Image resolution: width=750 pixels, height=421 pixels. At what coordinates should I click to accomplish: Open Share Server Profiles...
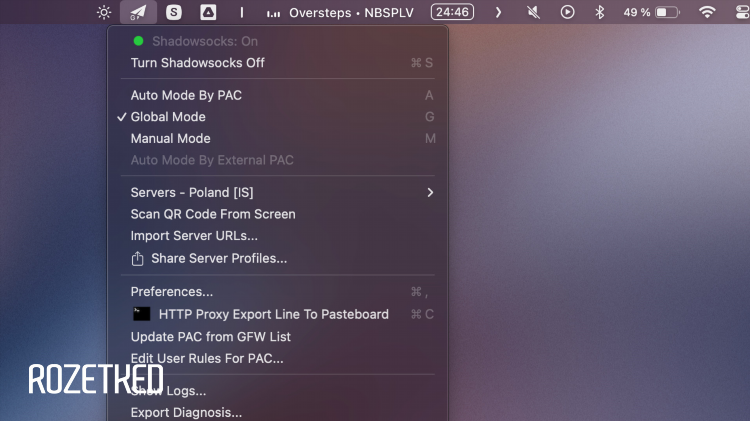(x=278, y=258)
